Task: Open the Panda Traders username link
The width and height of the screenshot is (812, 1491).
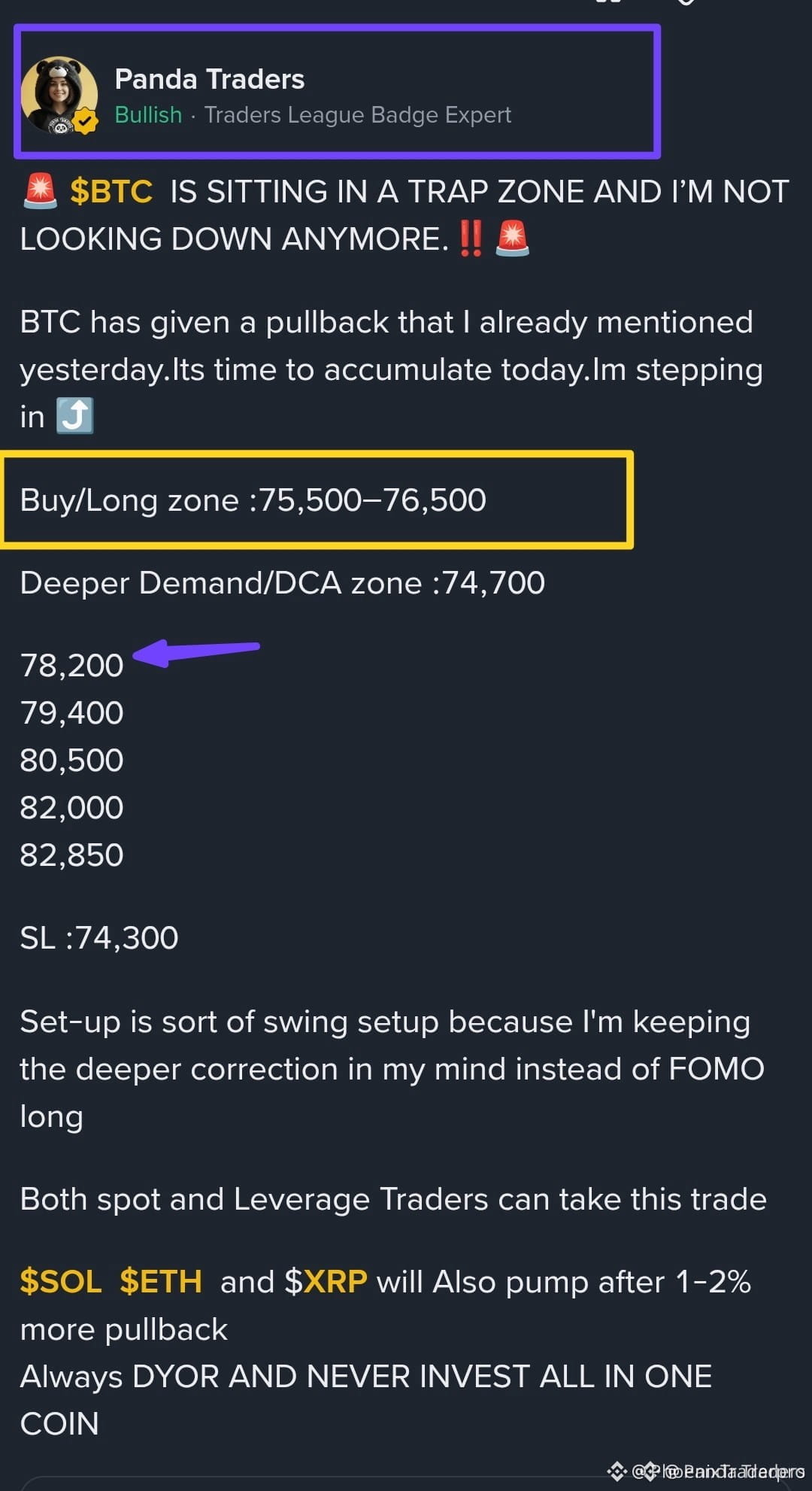Action: tap(210, 79)
